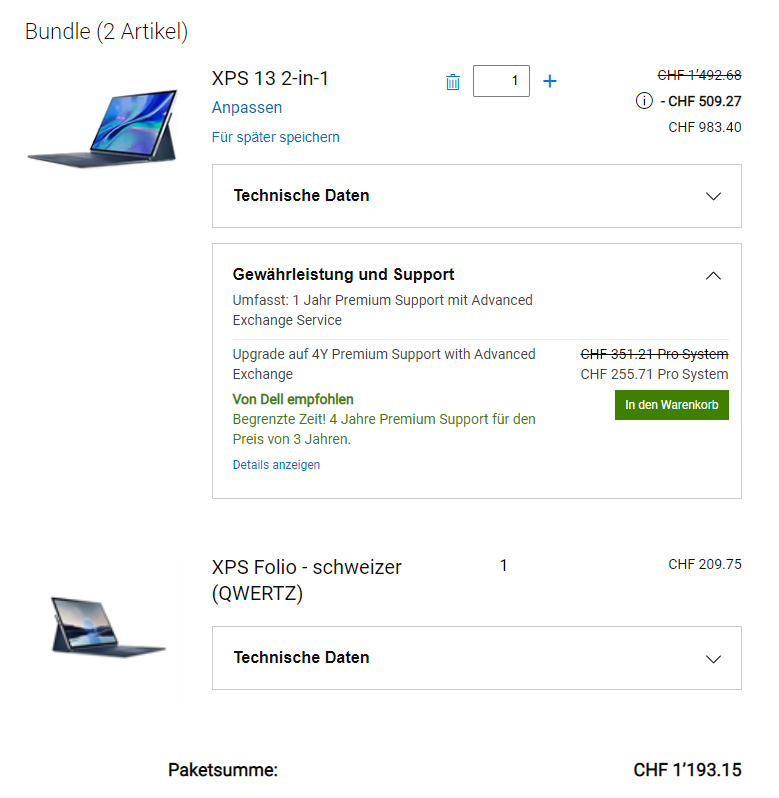Click the Bundle (2 Artikel) heading
Image resolution: width=779 pixels, height=798 pixels.
(106, 31)
